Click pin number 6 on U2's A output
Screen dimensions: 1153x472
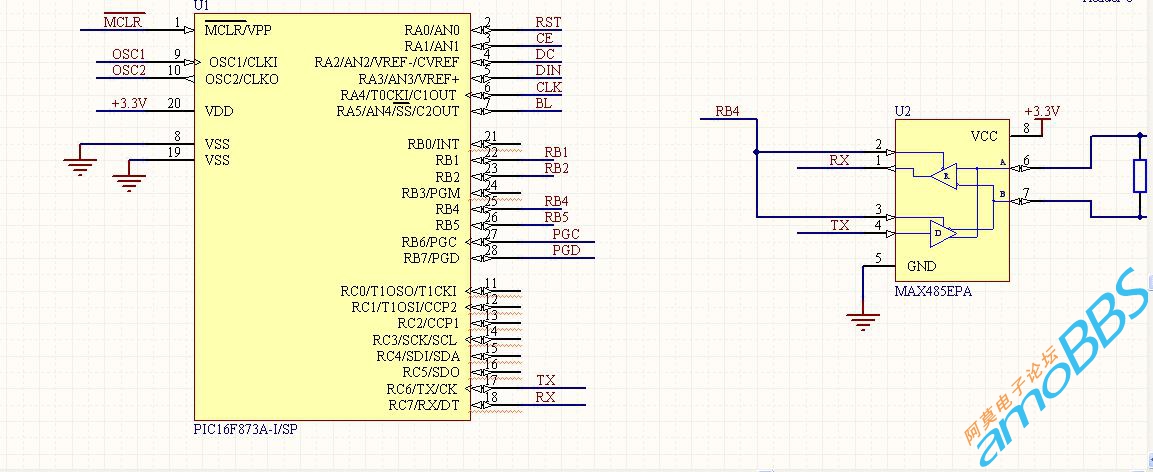tap(1027, 160)
